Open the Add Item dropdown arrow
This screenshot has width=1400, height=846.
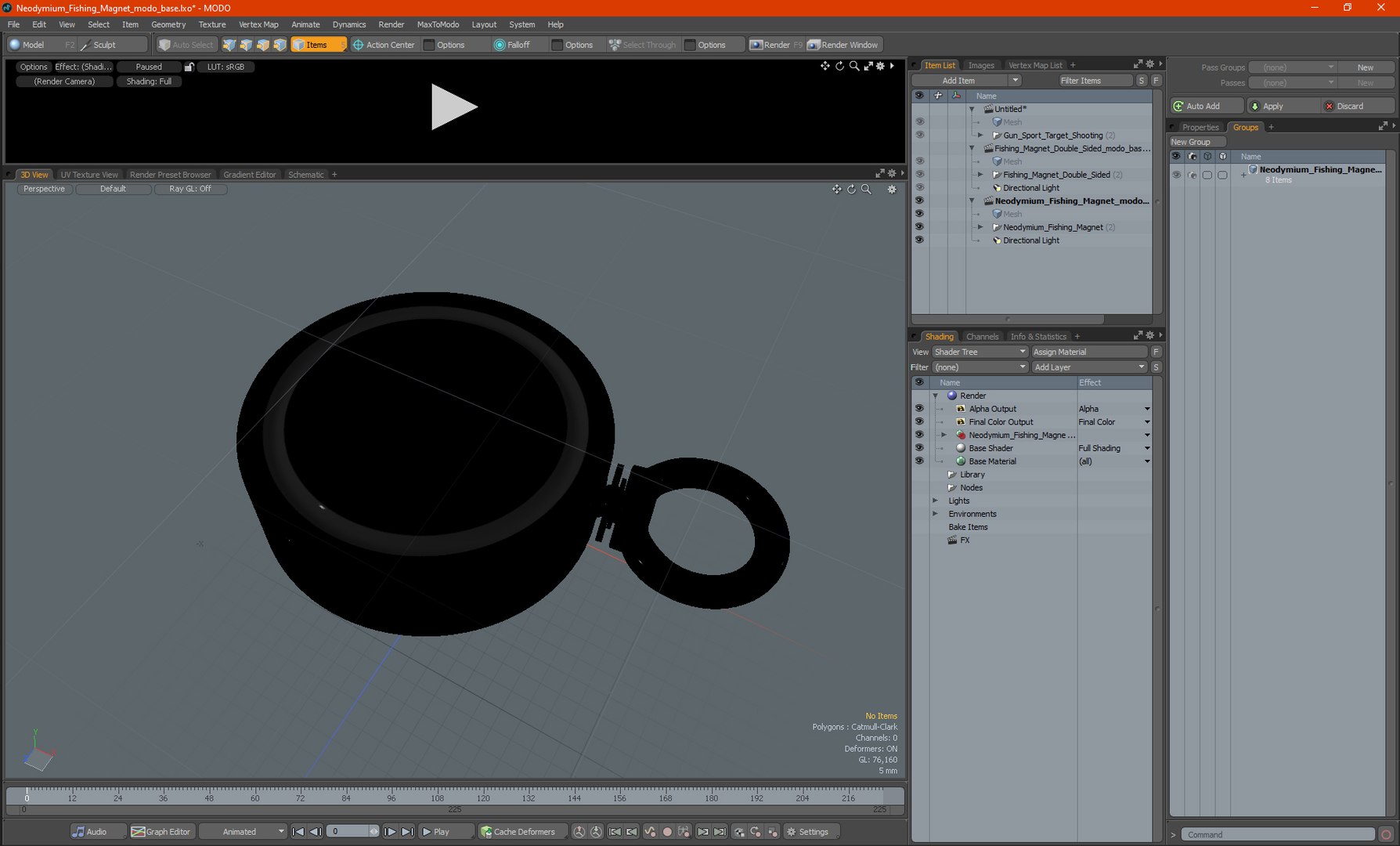click(x=1015, y=81)
